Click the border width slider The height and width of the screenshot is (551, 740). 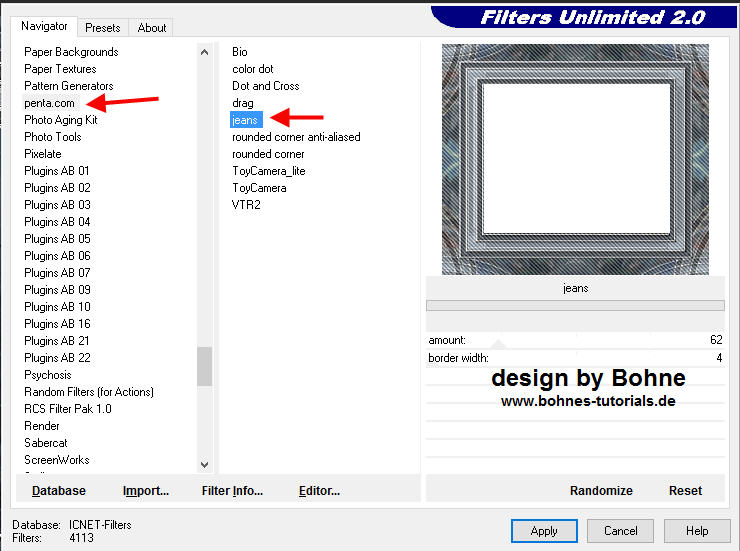[575, 358]
